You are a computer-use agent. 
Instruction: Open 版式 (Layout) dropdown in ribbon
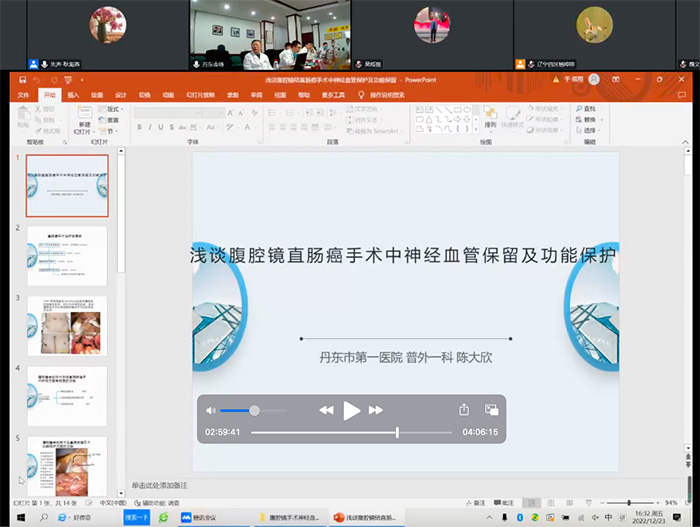tap(112, 108)
